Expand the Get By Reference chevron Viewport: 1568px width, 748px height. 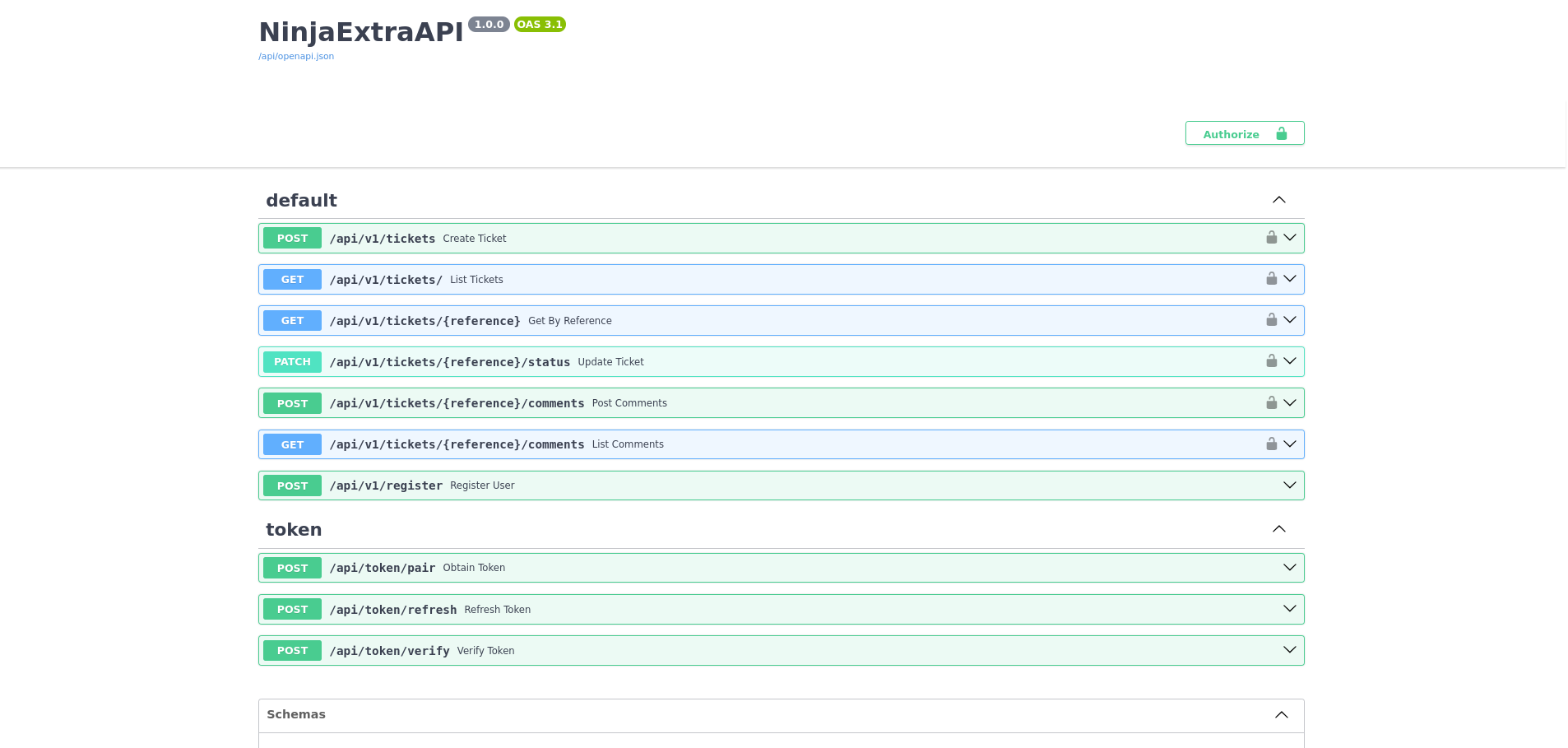(1290, 320)
